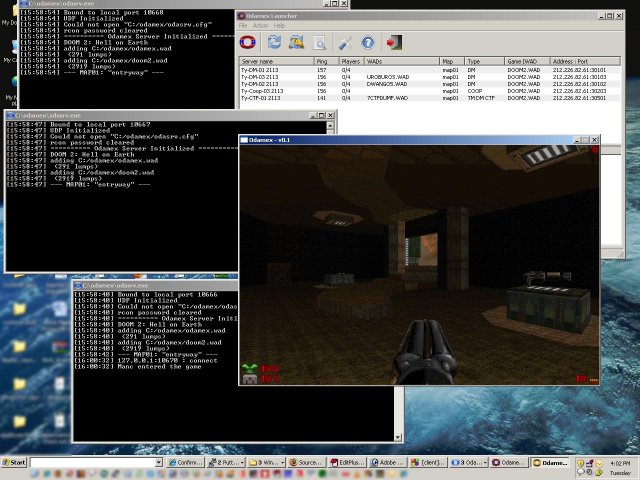Refresh the server list with blue arrows icon
This screenshot has width=640, height=480.
pyautogui.click(x=274, y=42)
